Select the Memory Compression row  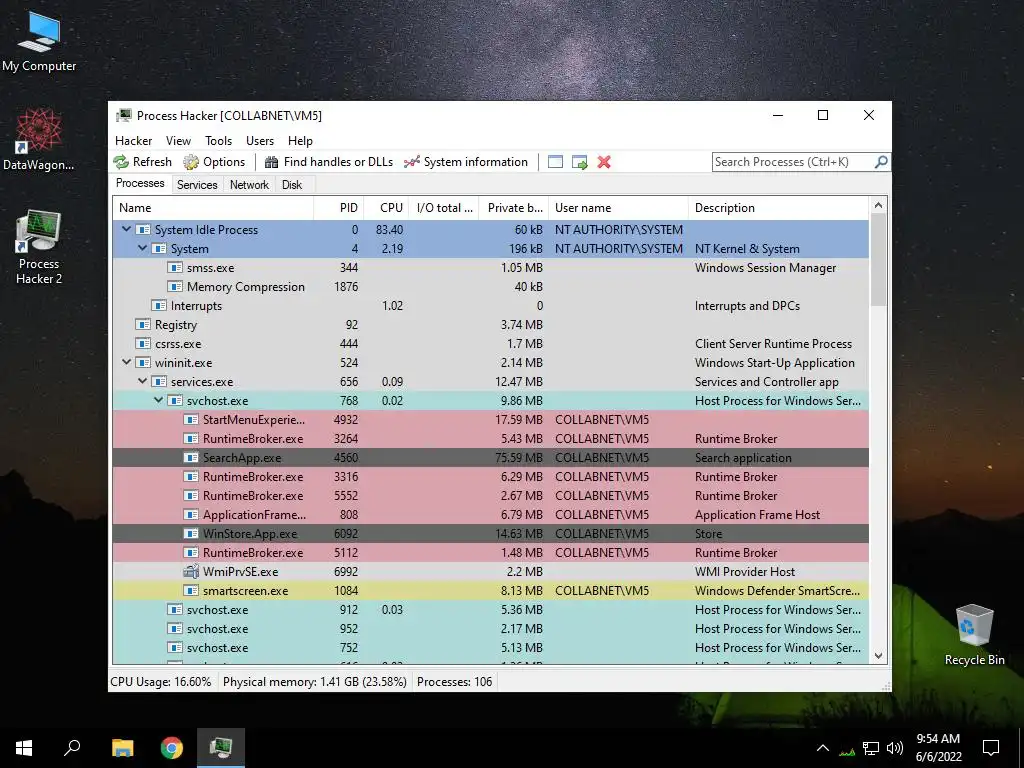(x=490, y=287)
